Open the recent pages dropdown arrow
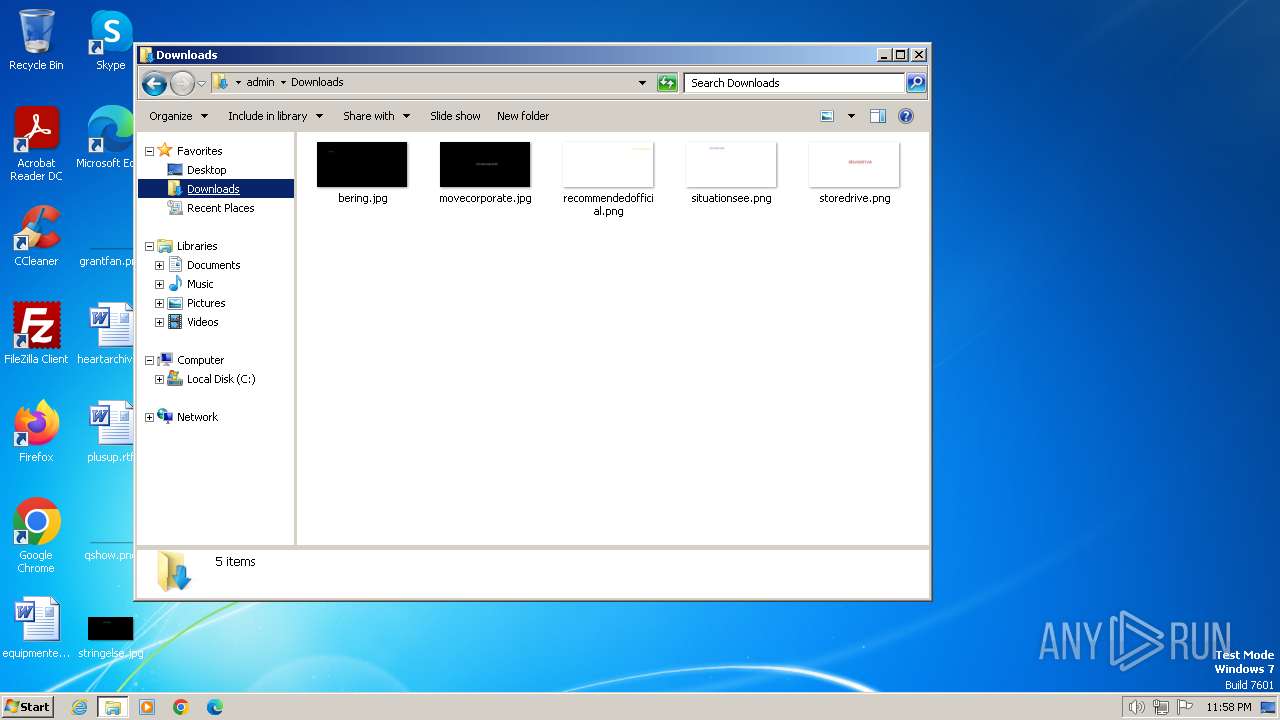Viewport: 1280px width, 720px height. point(201,83)
